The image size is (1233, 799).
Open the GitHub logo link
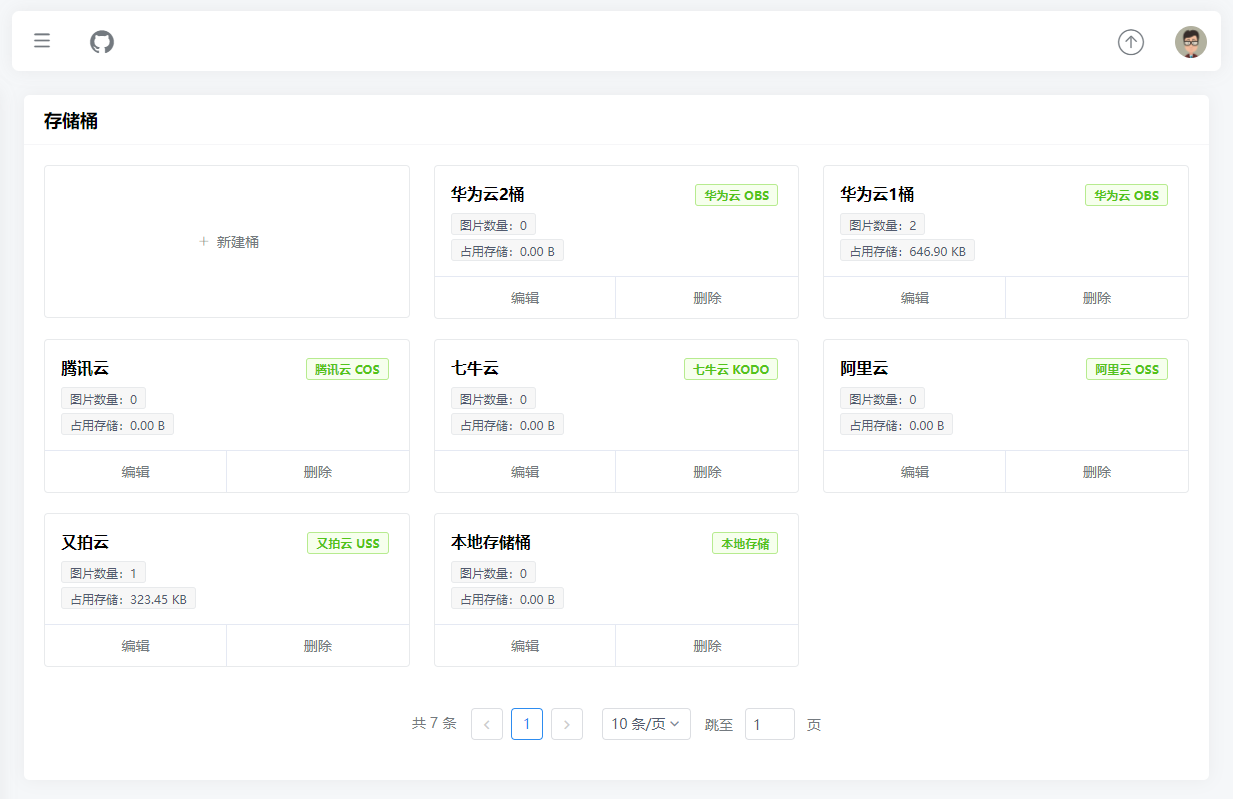(x=102, y=41)
